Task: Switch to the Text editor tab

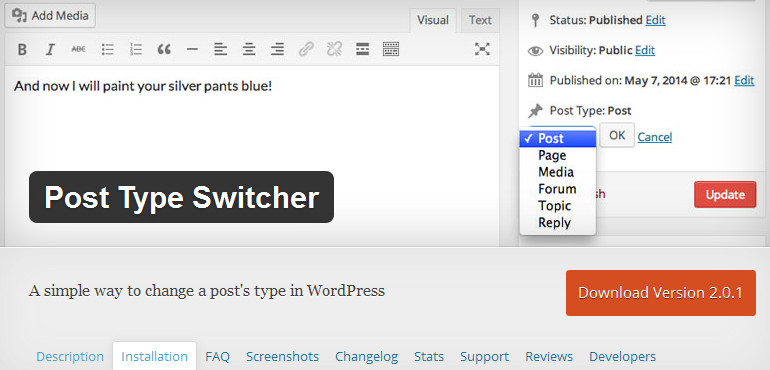Action: click(480, 21)
